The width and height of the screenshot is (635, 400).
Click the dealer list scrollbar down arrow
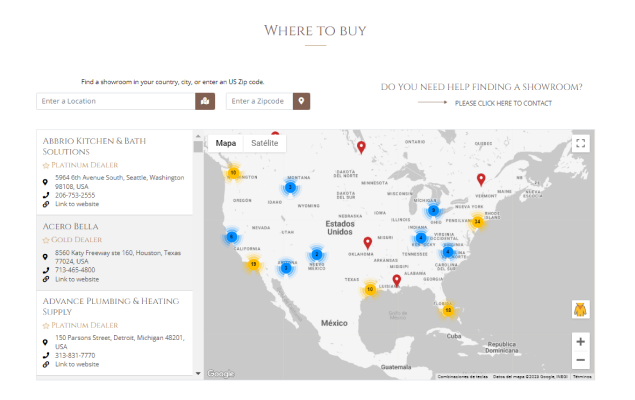197,373
